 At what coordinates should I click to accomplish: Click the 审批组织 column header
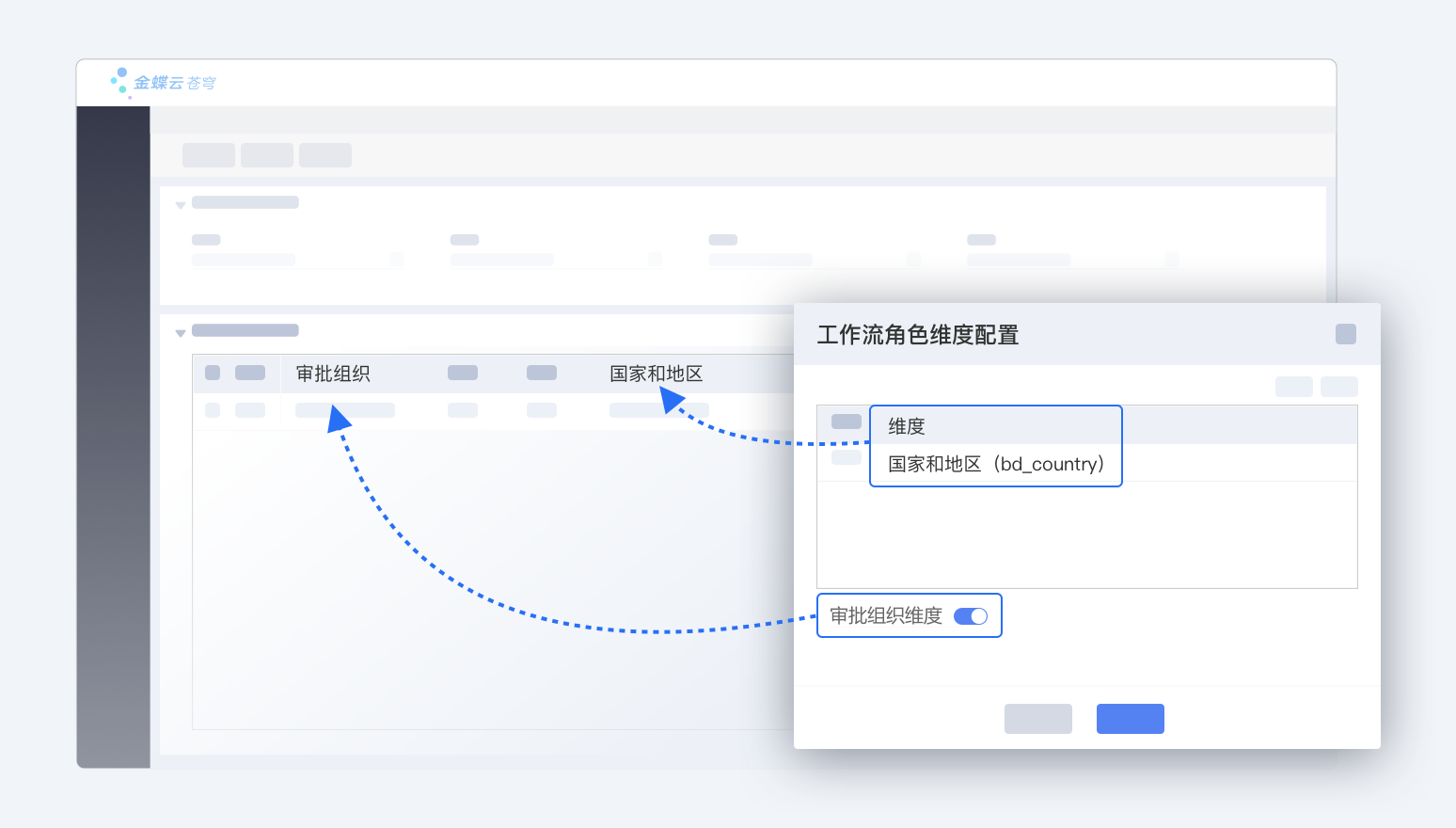tap(333, 374)
